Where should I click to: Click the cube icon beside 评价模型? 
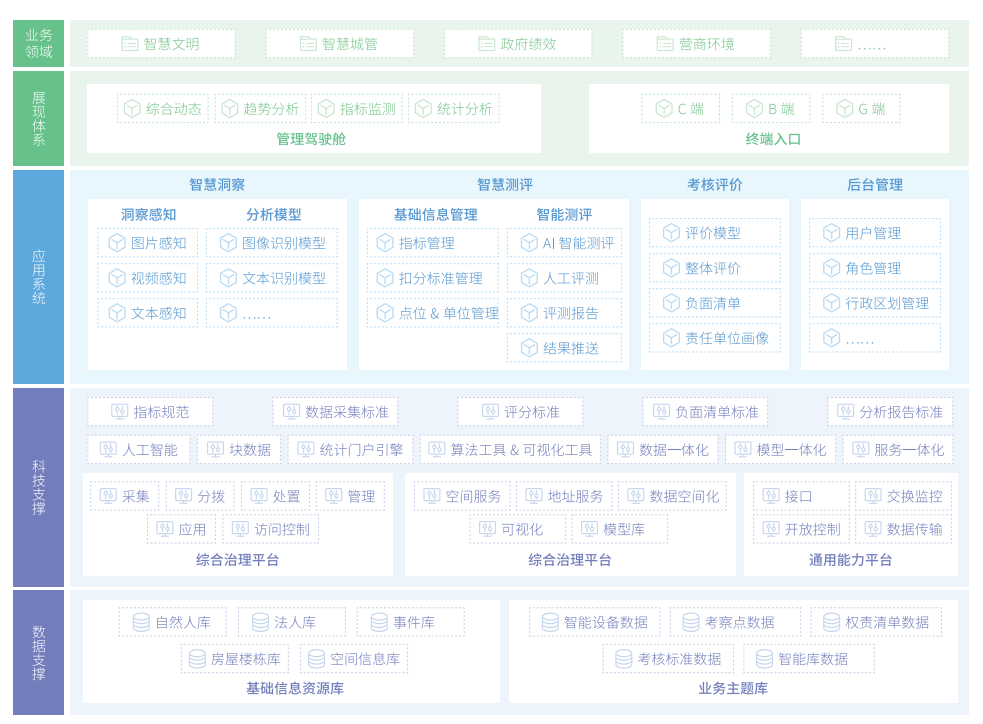(x=671, y=233)
